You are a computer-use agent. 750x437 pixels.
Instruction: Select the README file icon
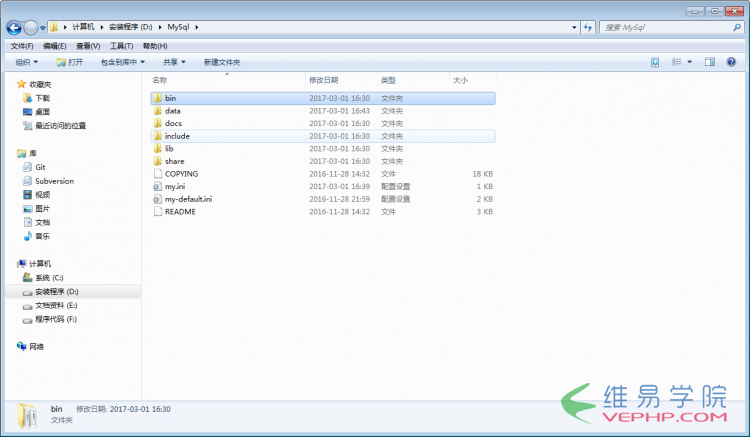point(157,211)
